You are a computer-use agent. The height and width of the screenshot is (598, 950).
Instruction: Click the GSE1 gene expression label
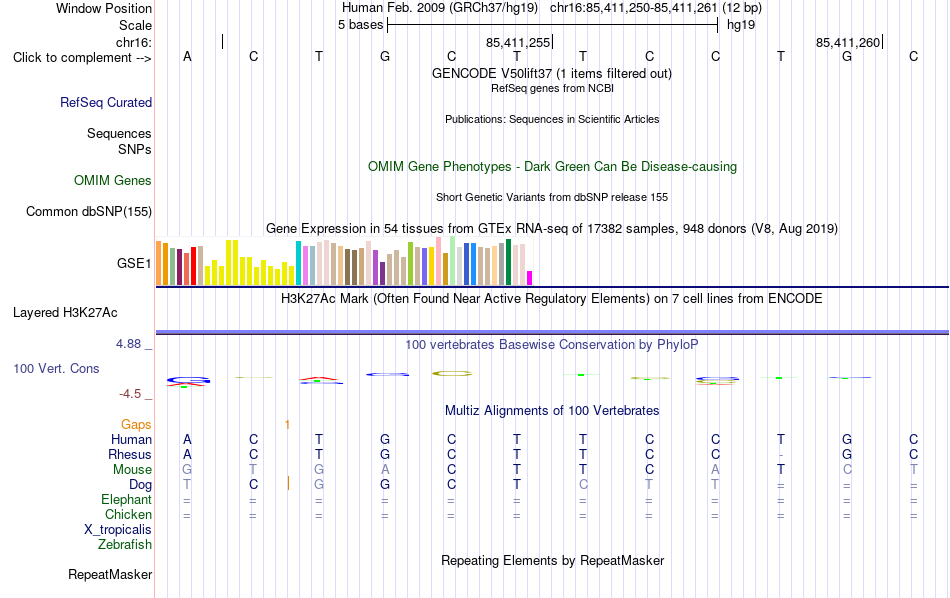(134, 263)
